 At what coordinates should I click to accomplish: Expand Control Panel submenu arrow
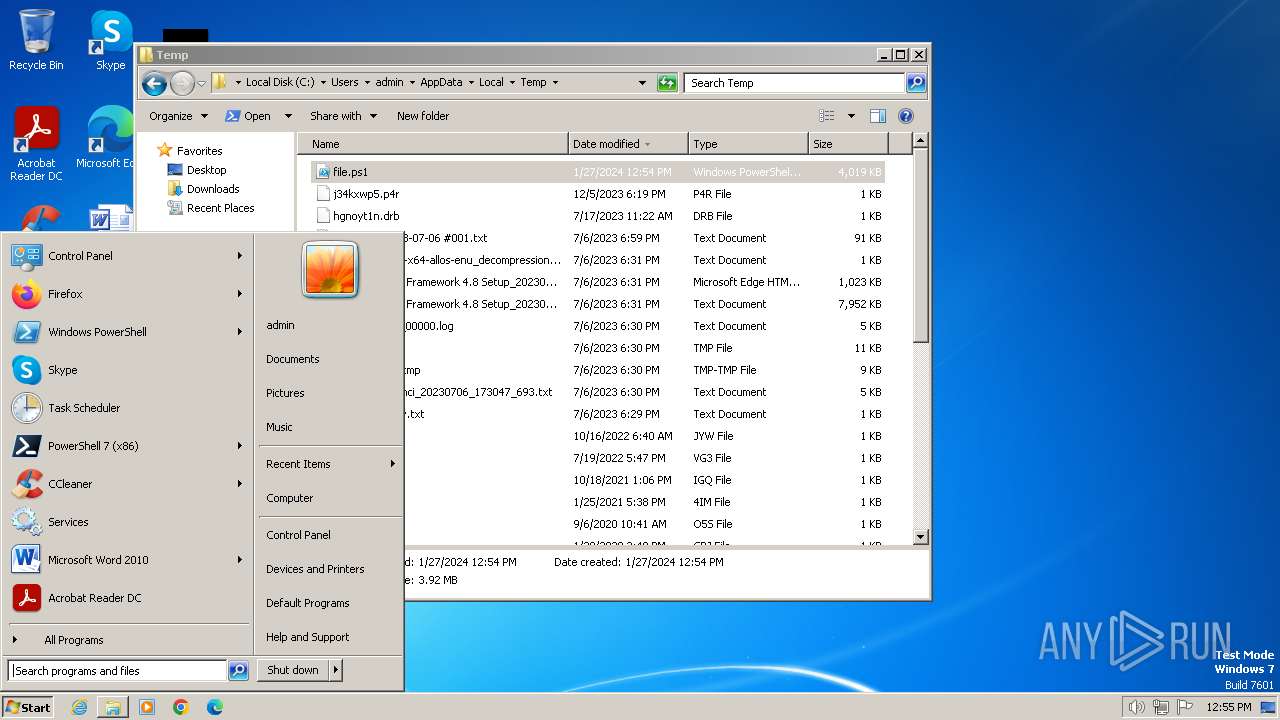click(240, 256)
